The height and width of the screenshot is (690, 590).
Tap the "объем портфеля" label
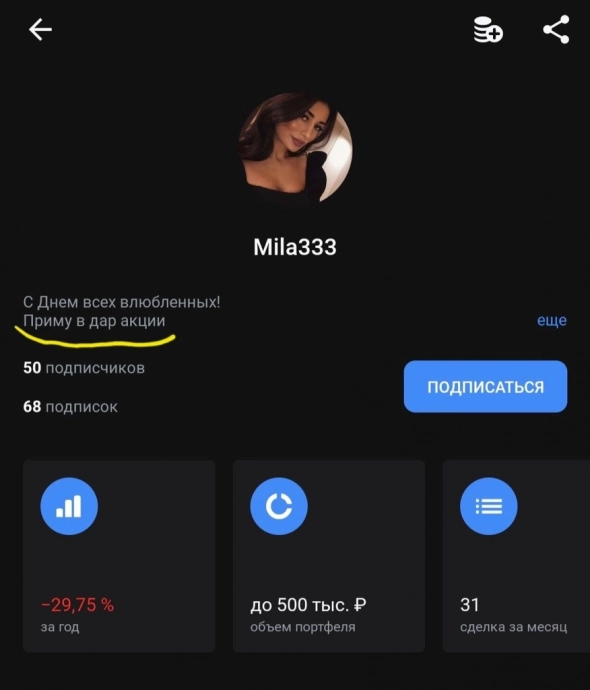[x=303, y=627]
